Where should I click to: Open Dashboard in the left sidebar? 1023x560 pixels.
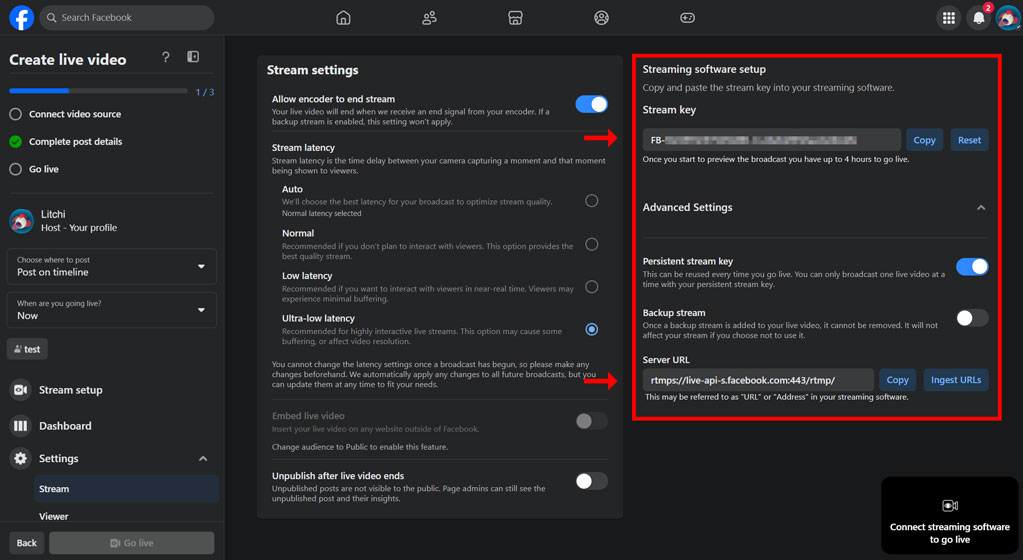pyautogui.click(x=65, y=426)
